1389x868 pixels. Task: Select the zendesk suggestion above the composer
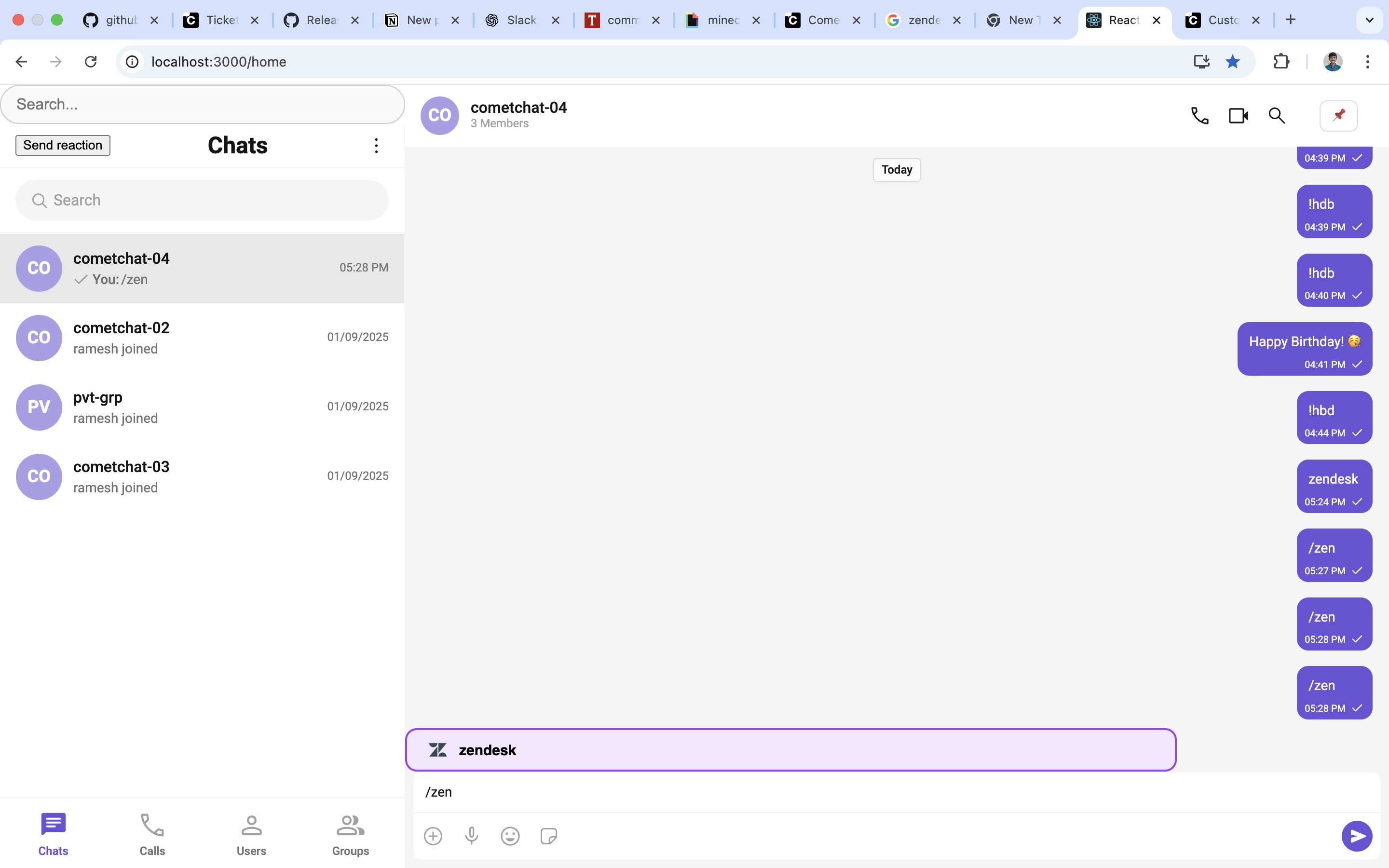tap(790, 750)
